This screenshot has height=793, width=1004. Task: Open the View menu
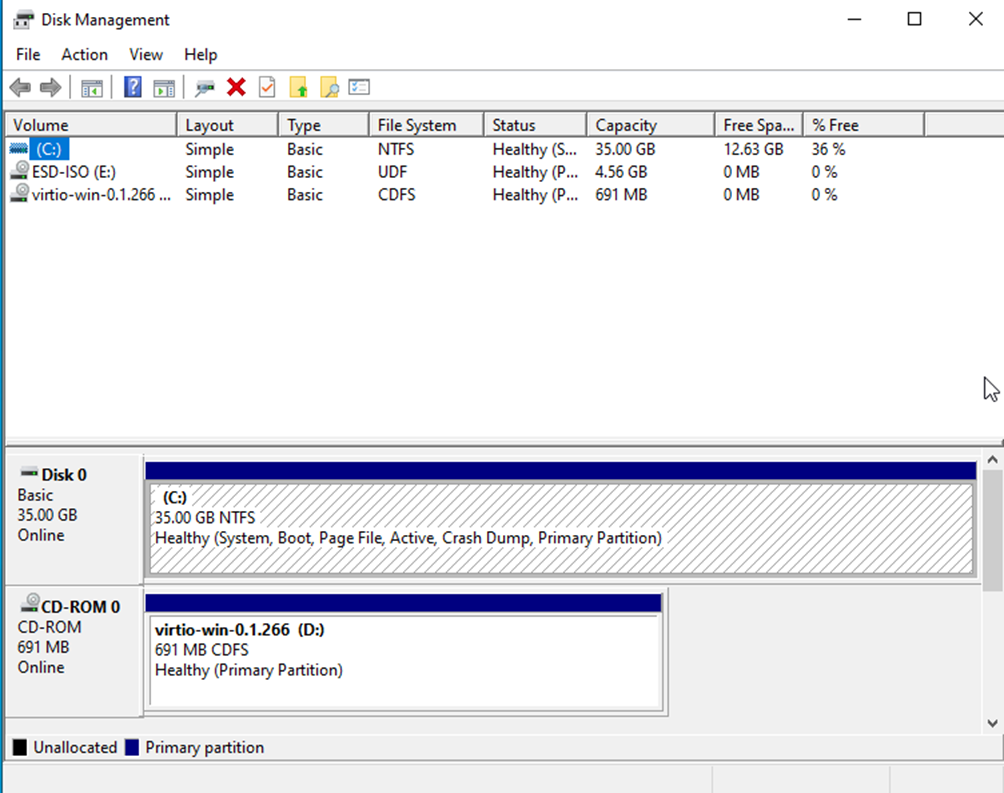[146, 55]
